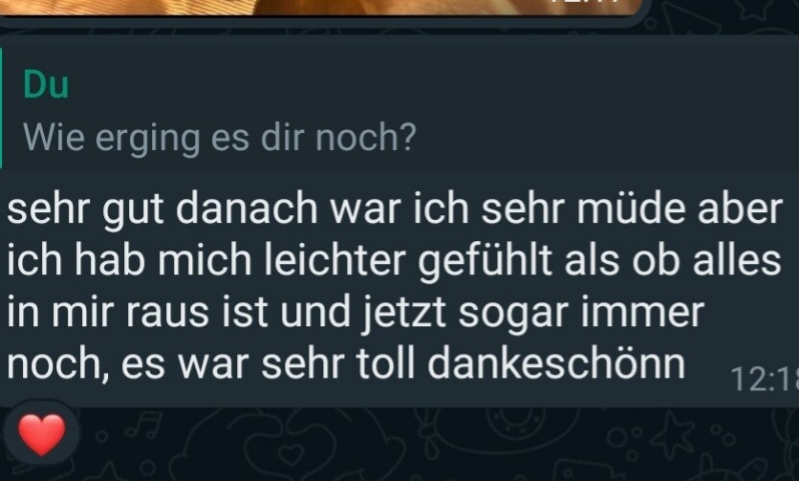This screenshot has height=481, width=799.
Task: Tap the music note doodle in the wallpaper
Action: click(144, 425)
